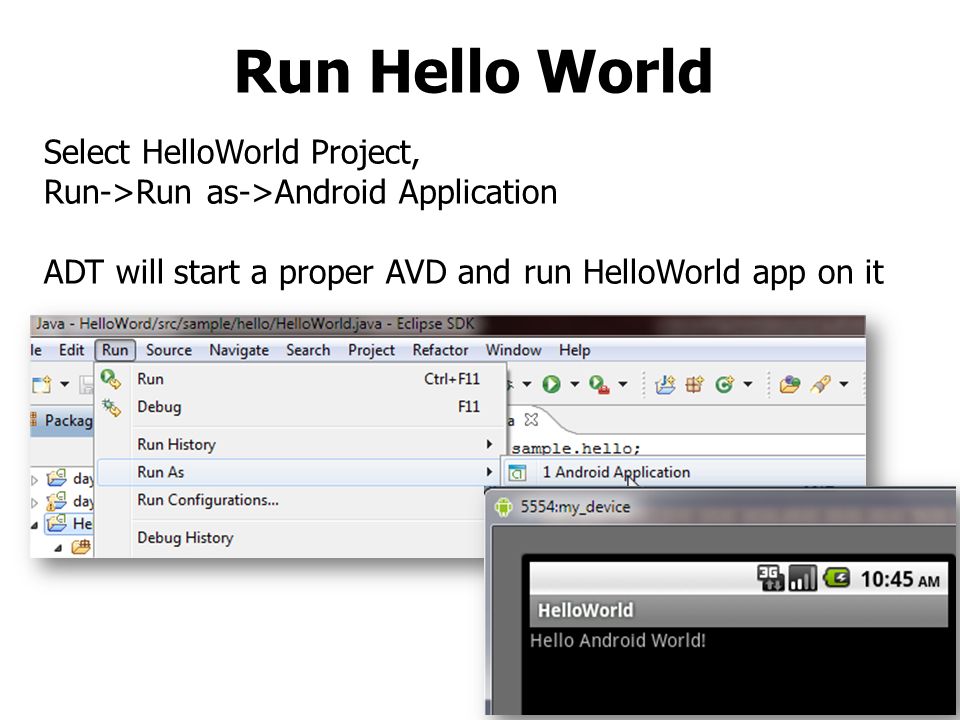Click the Run menu in the menu bar

[115, 350]
